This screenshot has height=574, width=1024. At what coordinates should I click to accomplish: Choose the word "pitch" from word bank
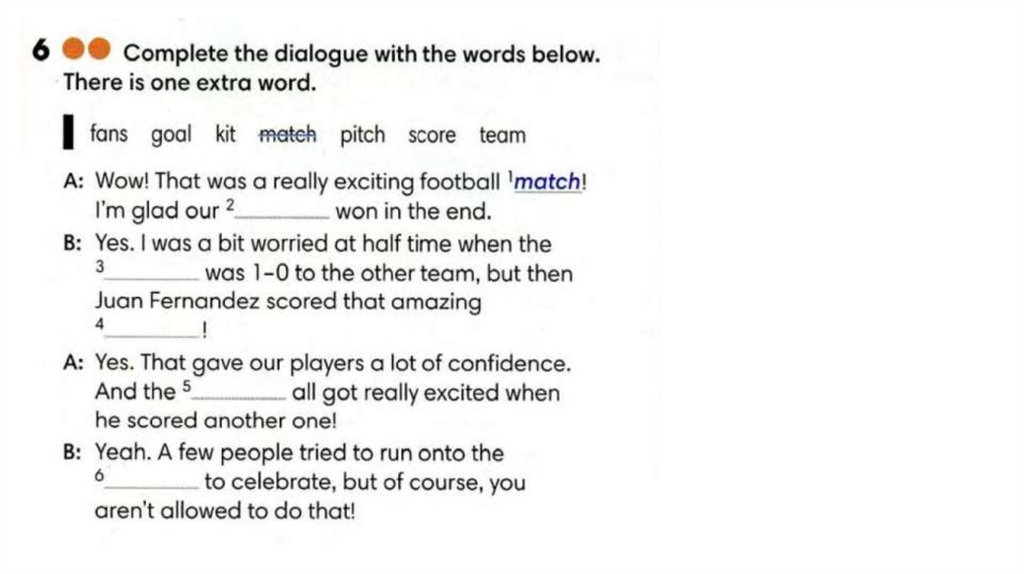click(362, 134)
